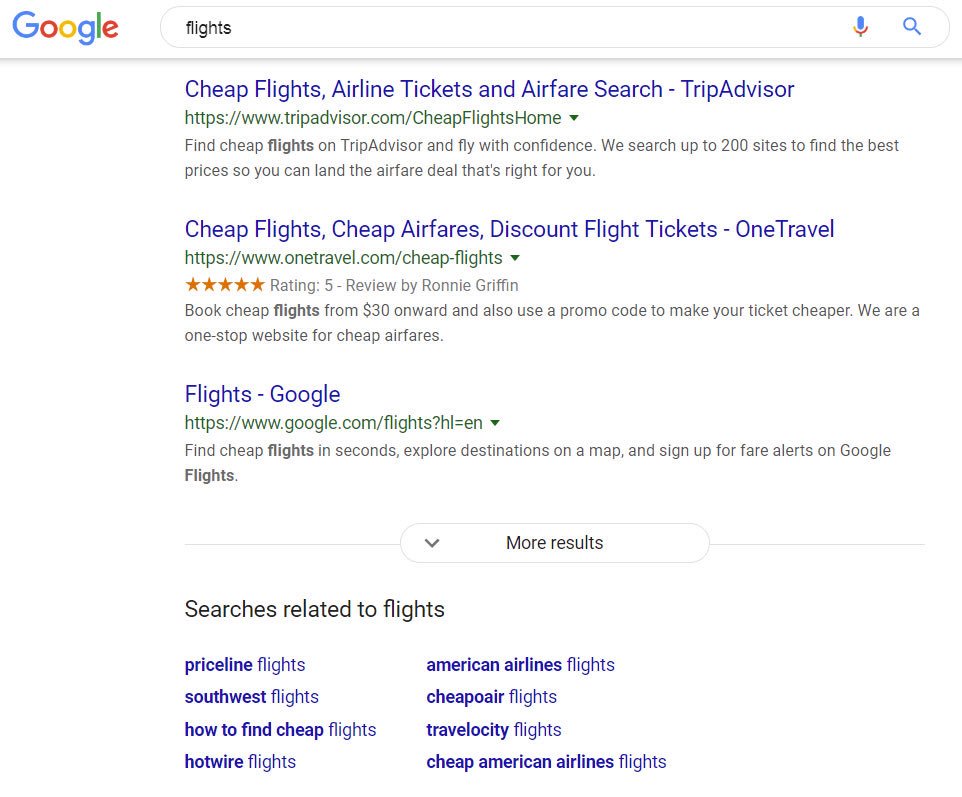Viewport: 962px width, 797px height.
Task: Open the TripAdvisor result URL dropdown arrow
Action: (574, 118)
